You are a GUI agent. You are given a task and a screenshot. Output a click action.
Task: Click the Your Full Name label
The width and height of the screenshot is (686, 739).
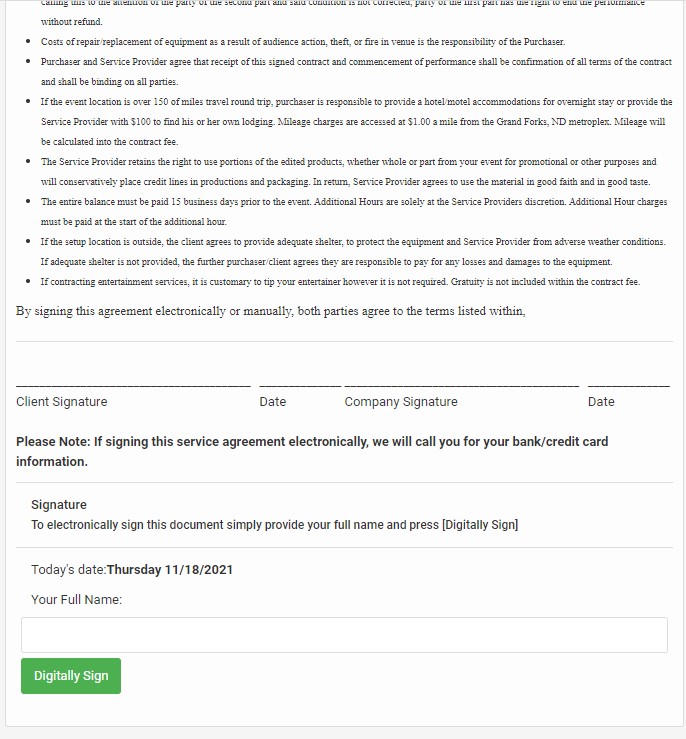(76, 600)
